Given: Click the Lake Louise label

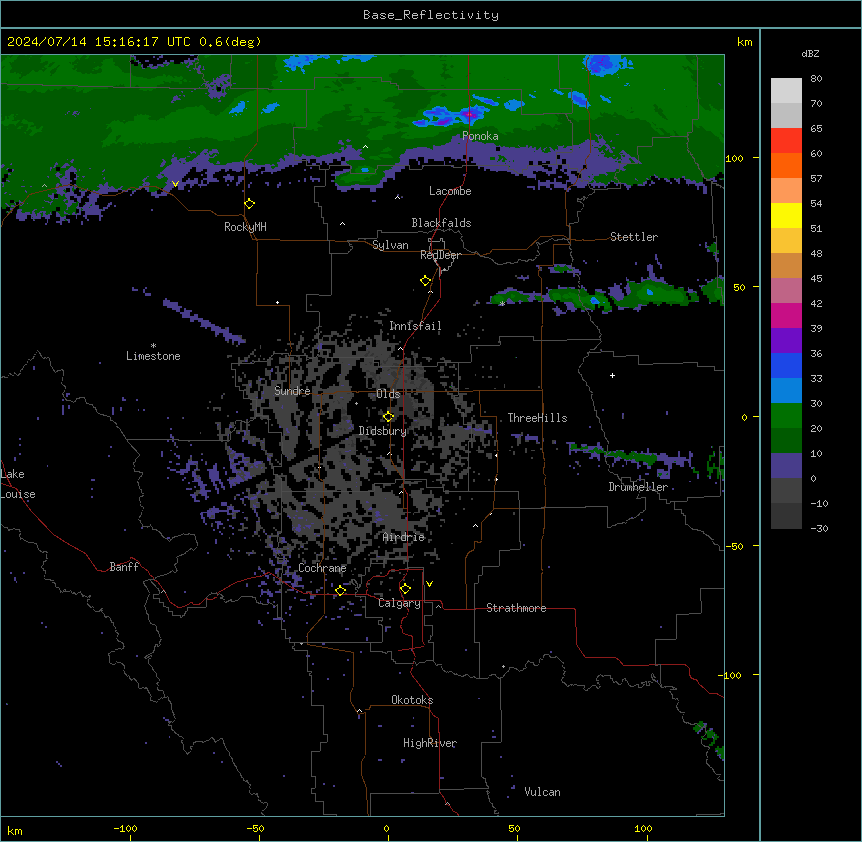Looking at the screenshot, I should pyautogui.click(x=18, y=484).
